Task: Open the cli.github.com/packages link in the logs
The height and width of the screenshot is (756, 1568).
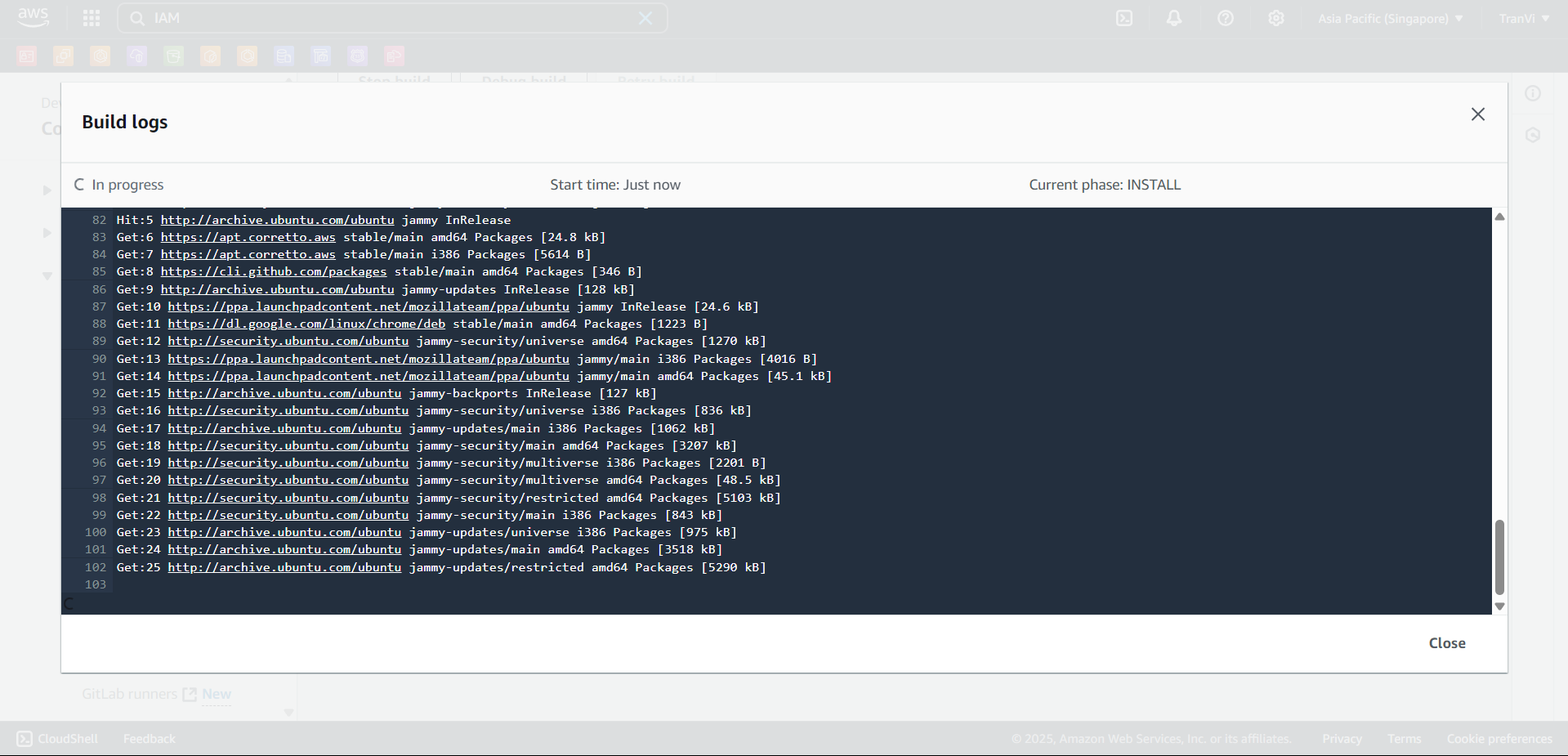Action: pyautogui.click(x=275, y=271)
